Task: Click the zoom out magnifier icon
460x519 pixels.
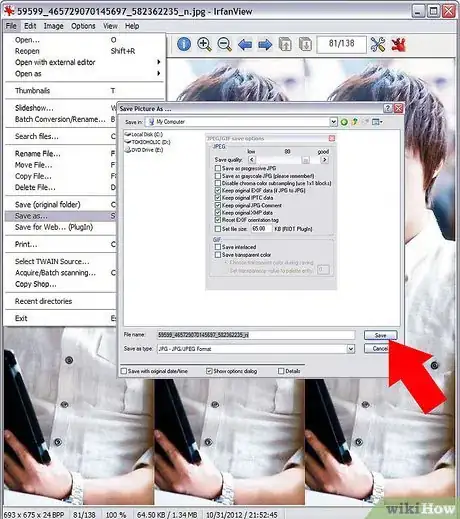Action: point(224,44)
